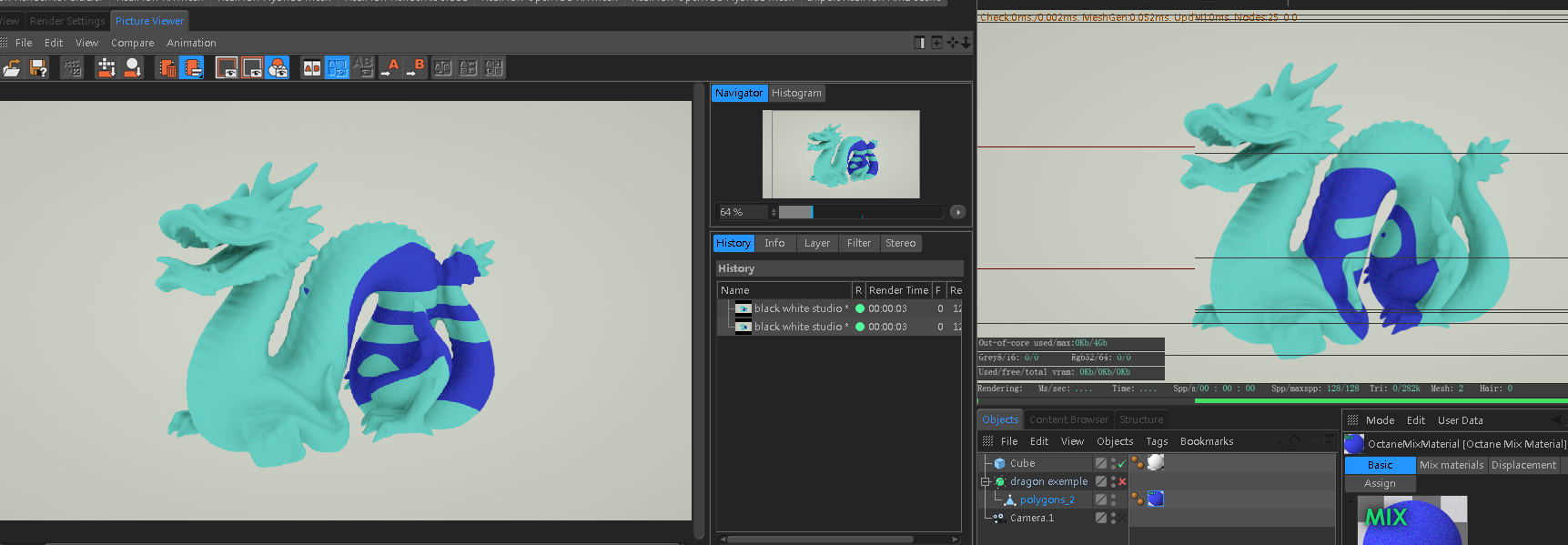Open the Info tab
Screen dimensions: 1568x545
click(x=774, y=243)
